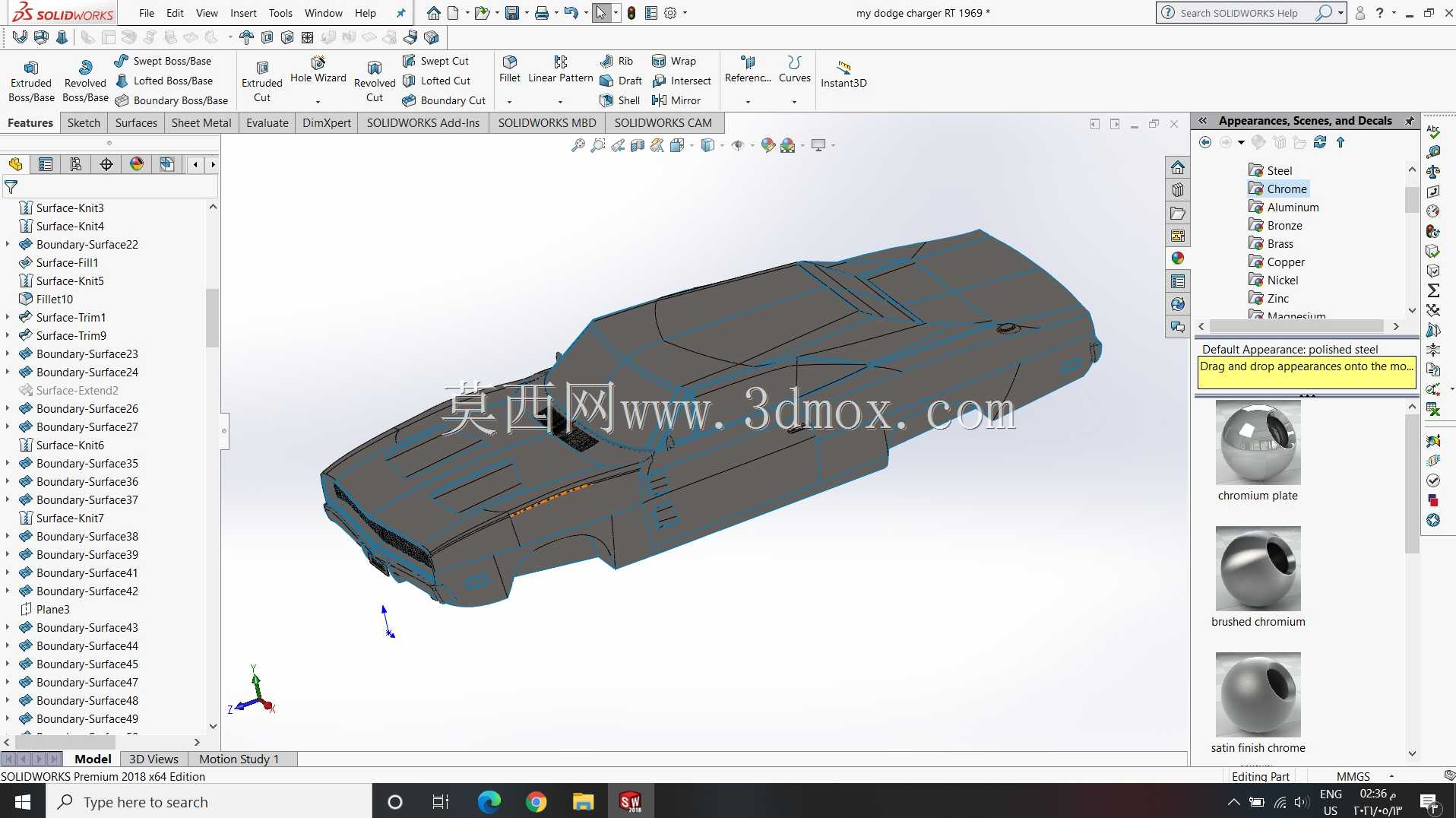Screen dimensions: 1456x818
Task: Open the DimXpertManager tab icon
Action: 106,164
